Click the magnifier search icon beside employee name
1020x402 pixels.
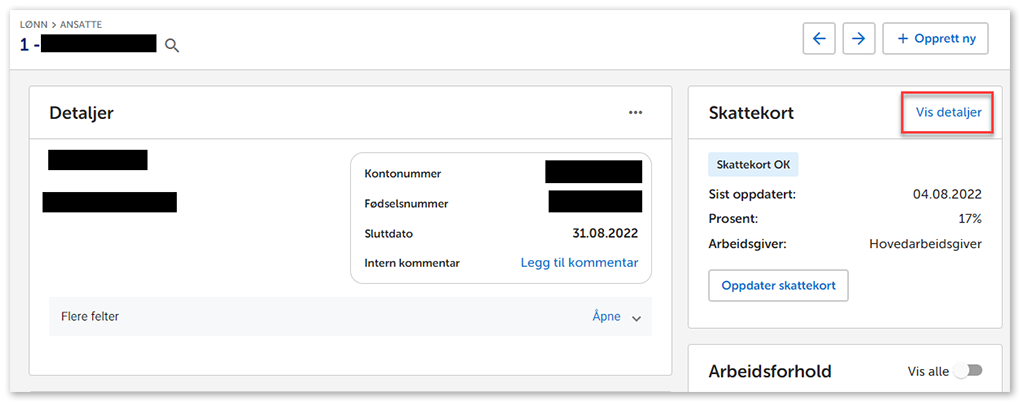[x=172, y=46]
